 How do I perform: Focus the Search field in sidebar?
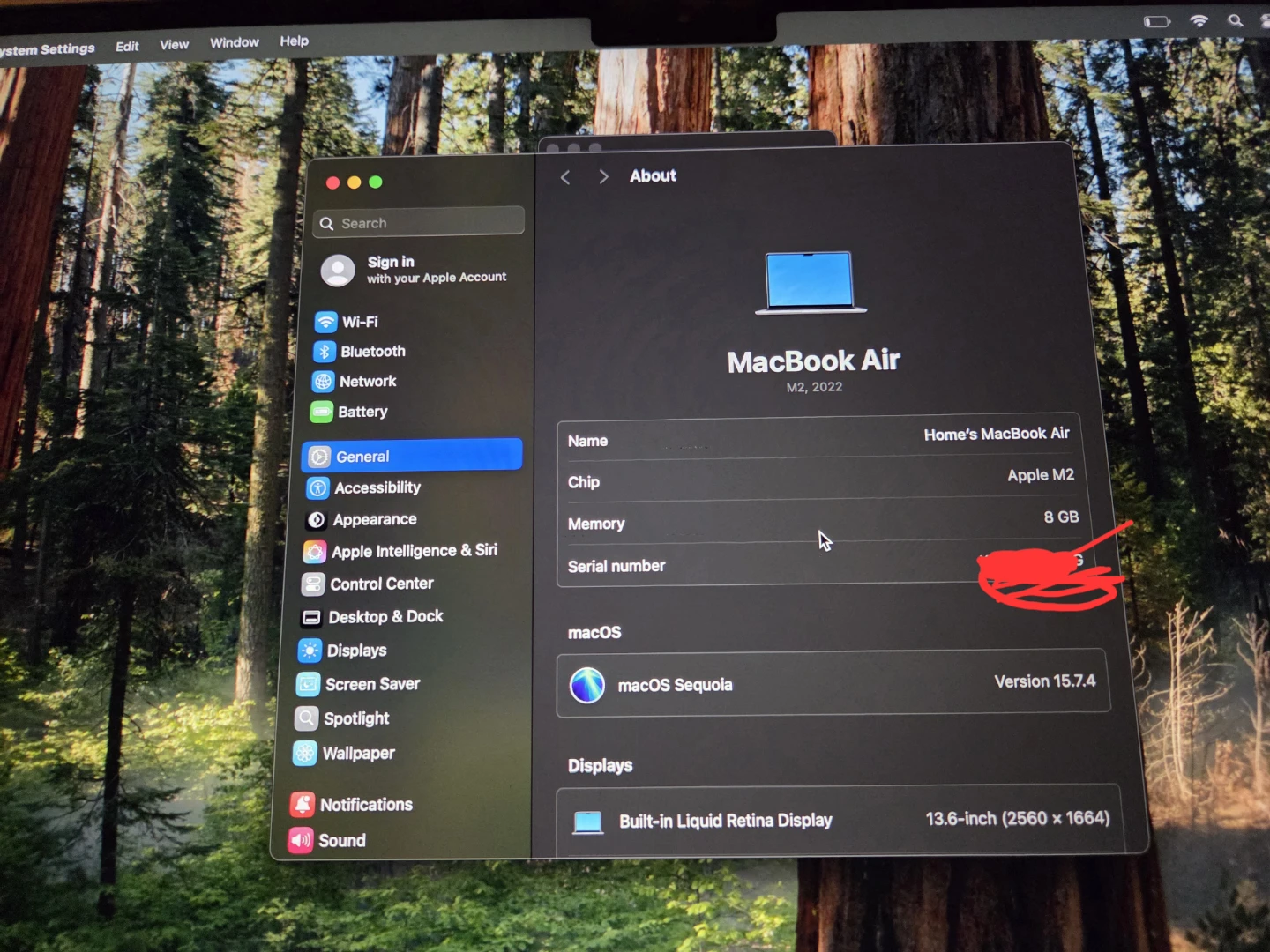tap(419, 222)
